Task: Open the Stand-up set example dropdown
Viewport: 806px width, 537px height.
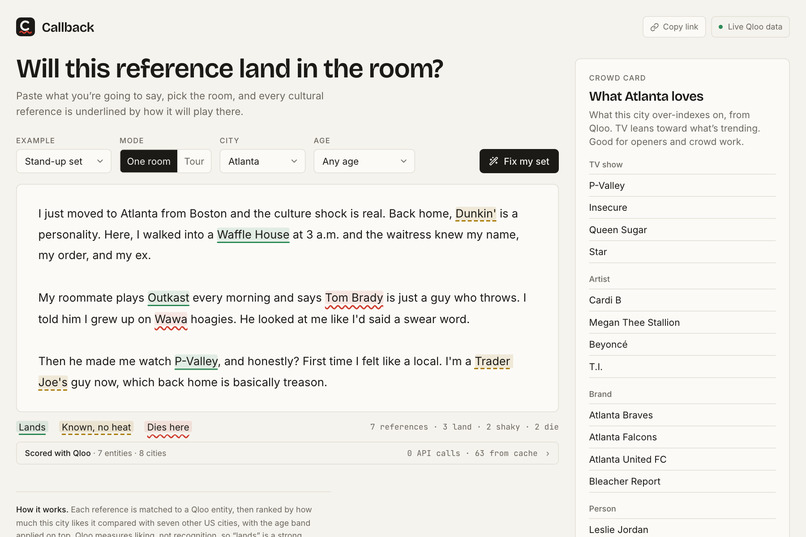Action: [x=64, y=161]
